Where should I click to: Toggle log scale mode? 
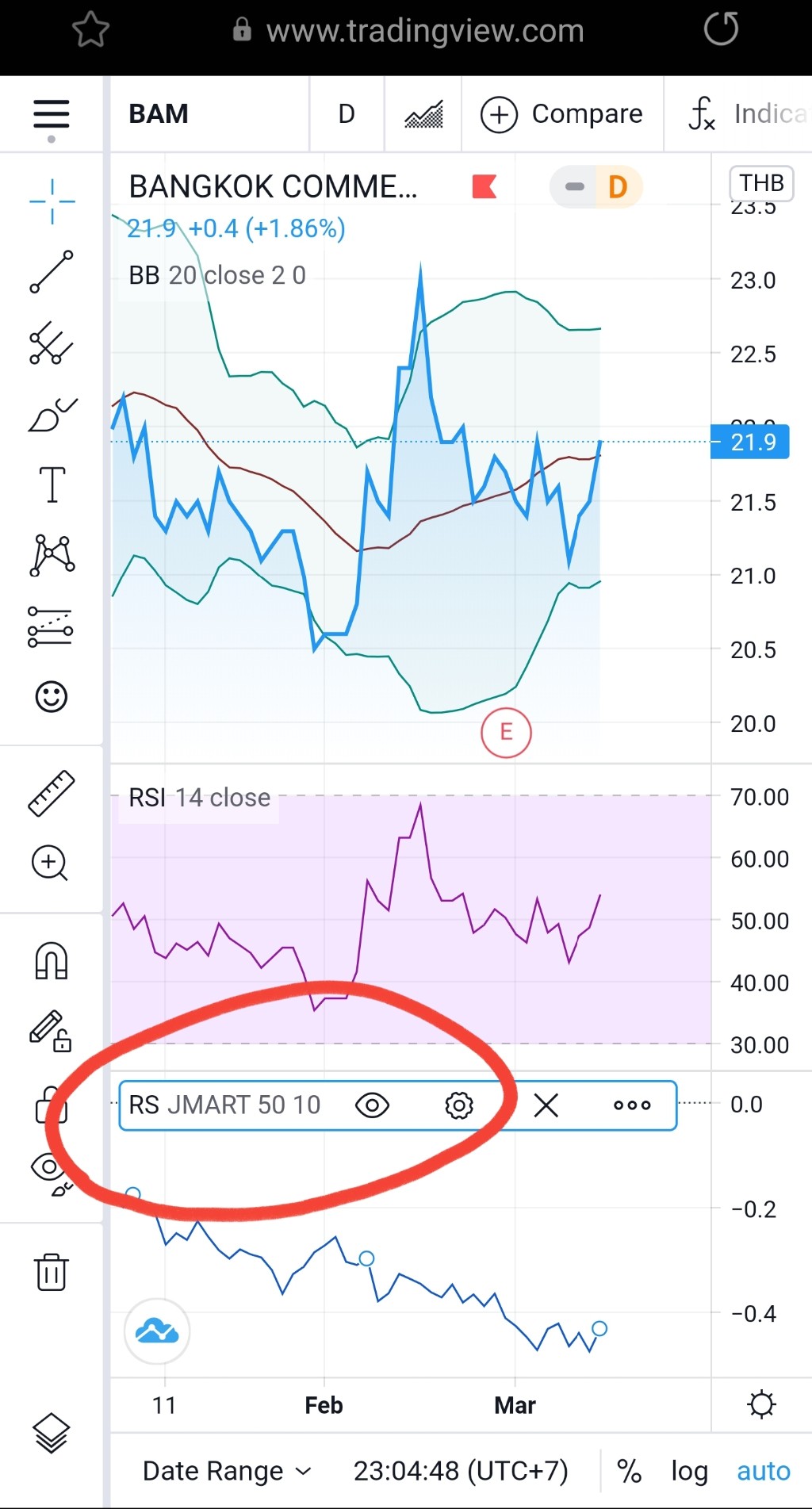point(689,1471)
